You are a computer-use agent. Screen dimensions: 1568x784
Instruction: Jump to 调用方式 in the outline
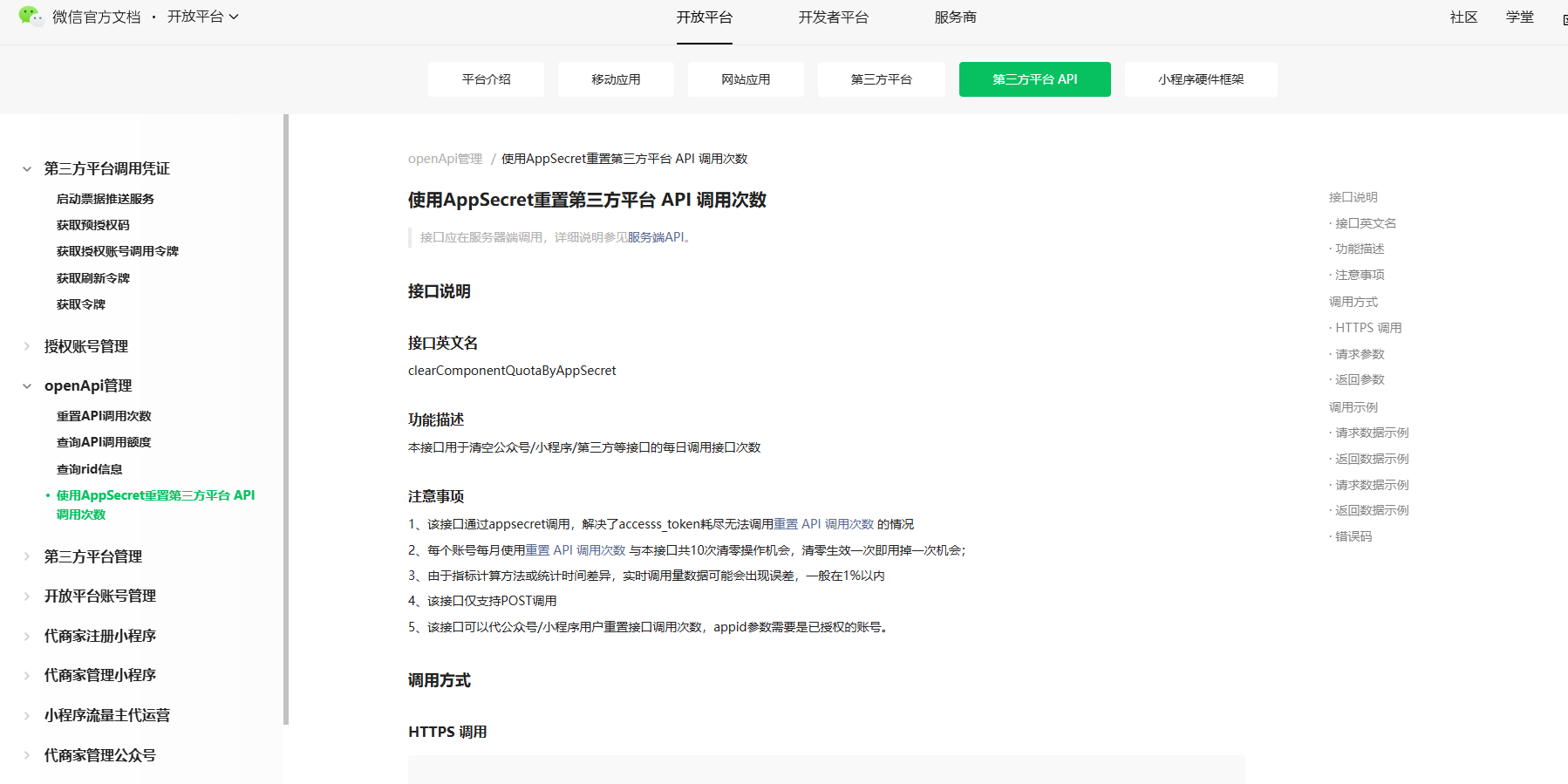[x=1353, y=302]
